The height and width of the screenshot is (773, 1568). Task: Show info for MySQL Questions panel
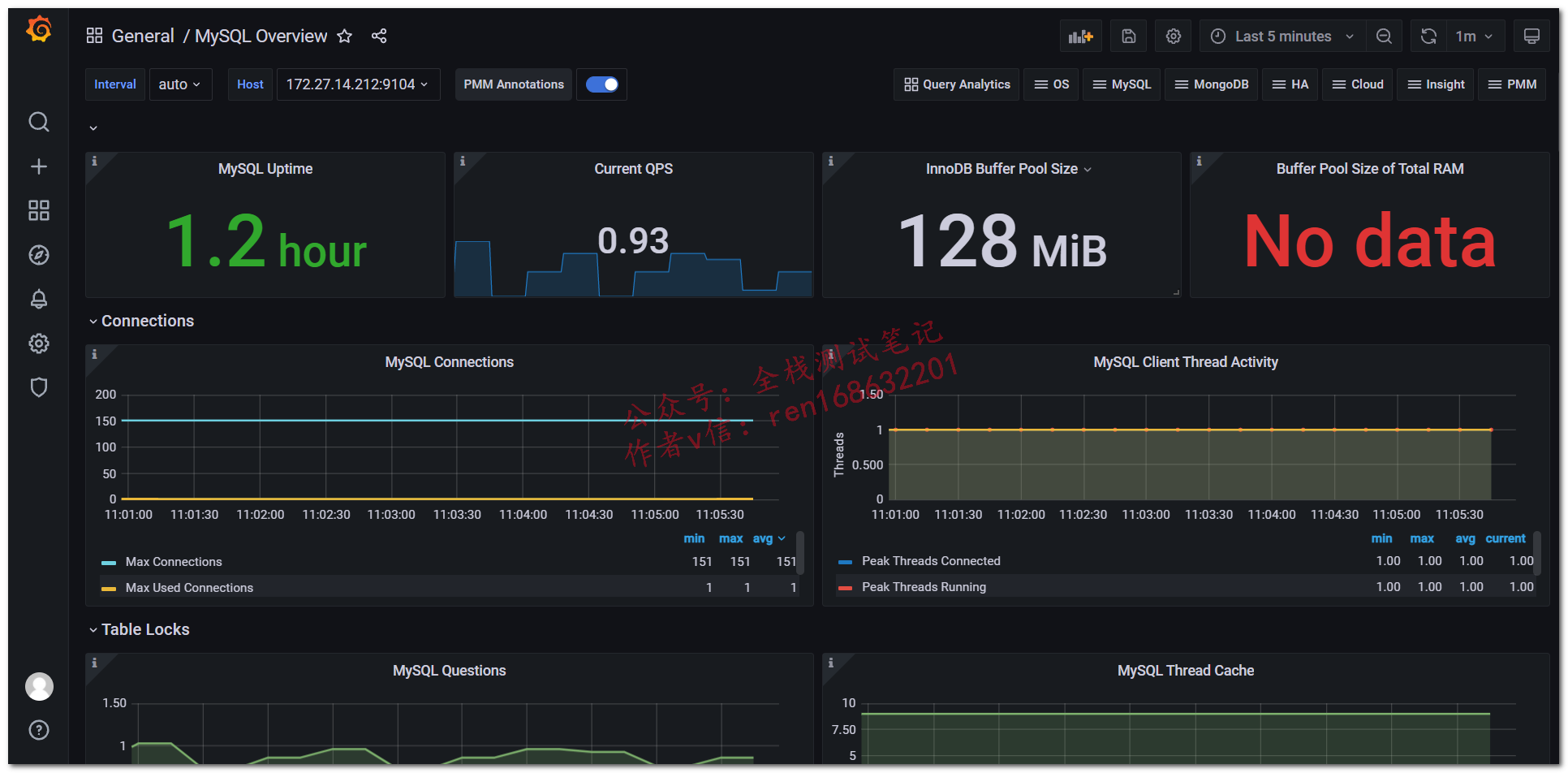click(x=94, y=663)
